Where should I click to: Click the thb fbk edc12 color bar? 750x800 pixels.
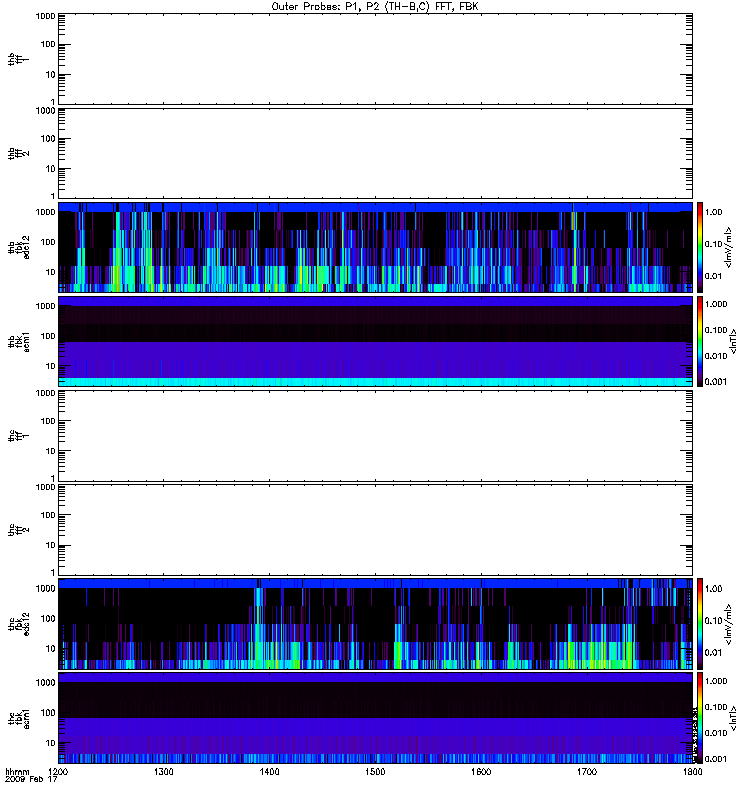pyautogui.click(x=700, y=247)
